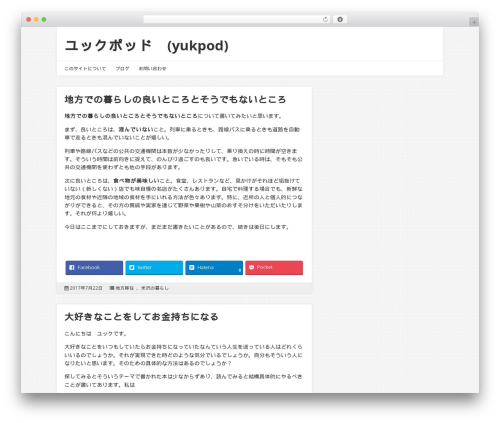Bookmark post via Hatena button
Screen dimensions: 500x423
click(214, 268)
